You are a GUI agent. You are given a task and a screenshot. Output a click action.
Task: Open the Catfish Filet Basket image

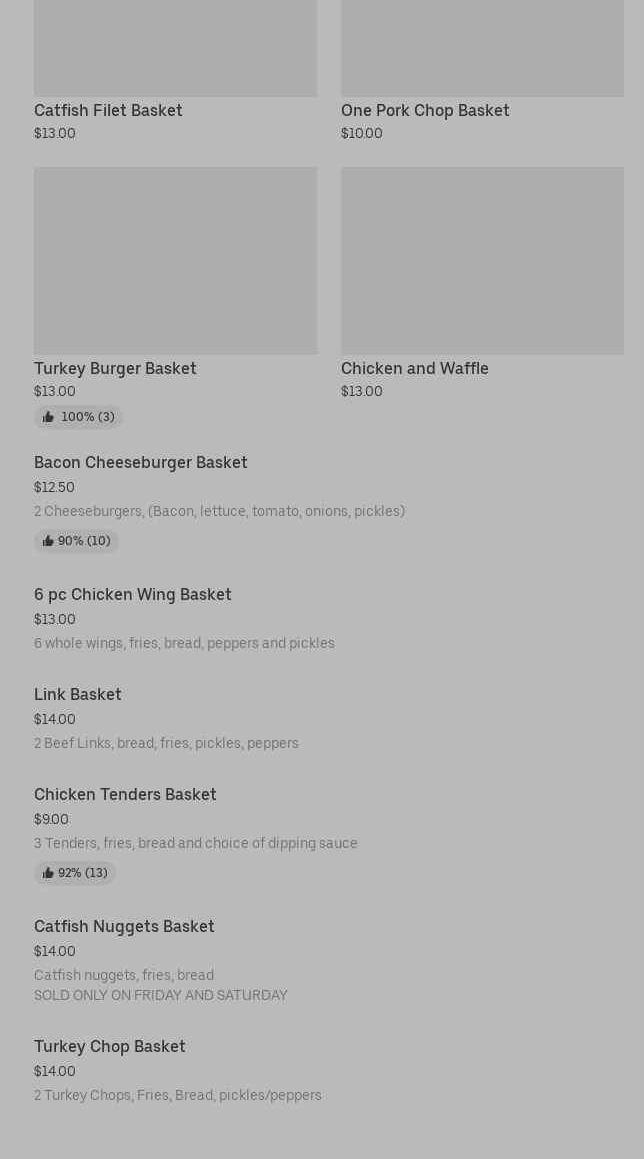(x=175, y=48)
